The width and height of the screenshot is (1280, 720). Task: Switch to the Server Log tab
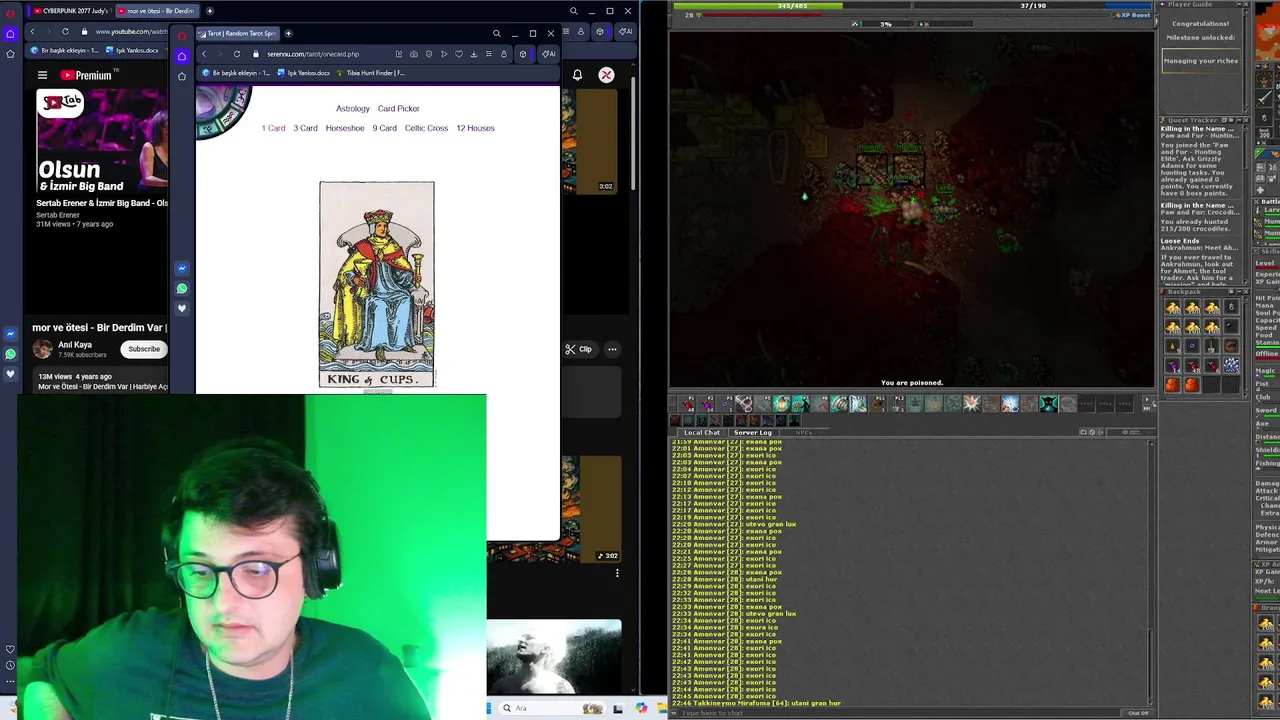(752, 432)
